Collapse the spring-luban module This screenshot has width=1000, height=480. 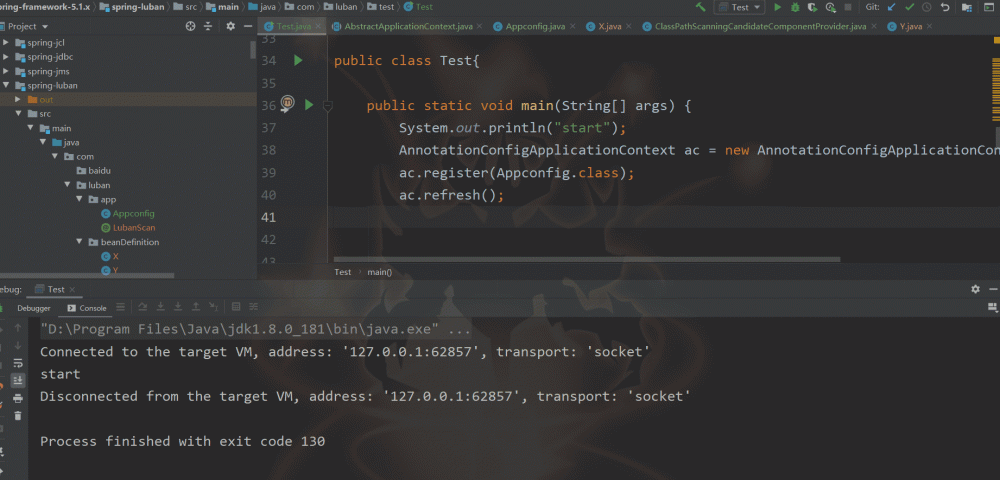click(x=6, y=85)
